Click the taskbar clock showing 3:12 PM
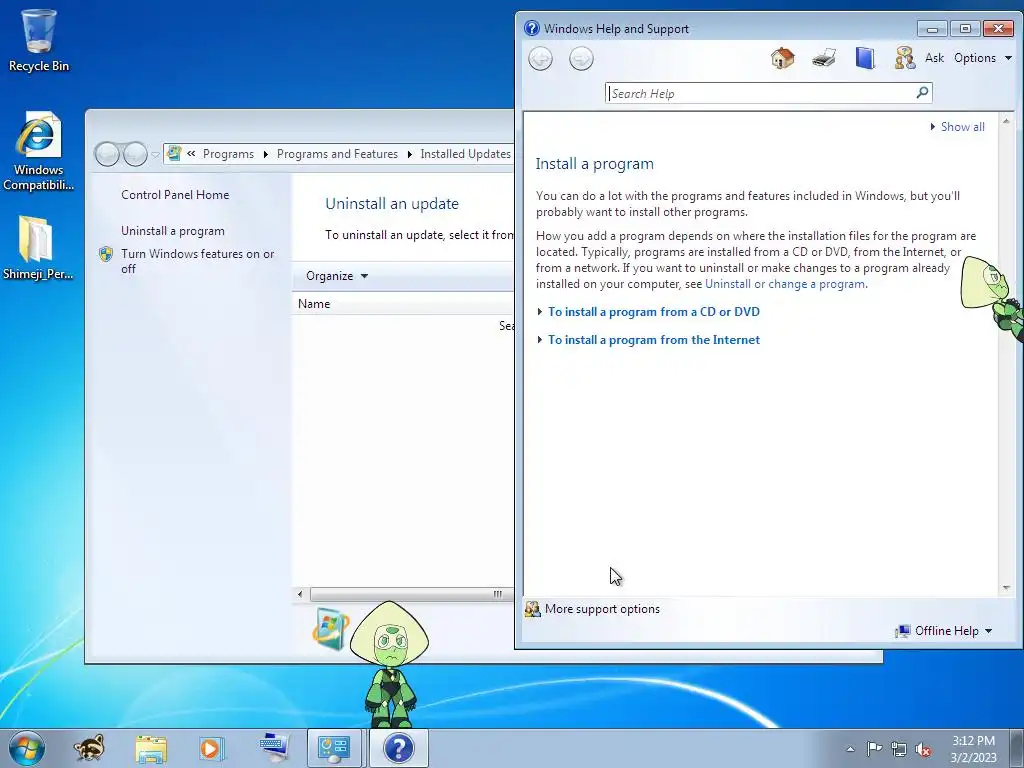1024x768 pixels. (973, 749)
